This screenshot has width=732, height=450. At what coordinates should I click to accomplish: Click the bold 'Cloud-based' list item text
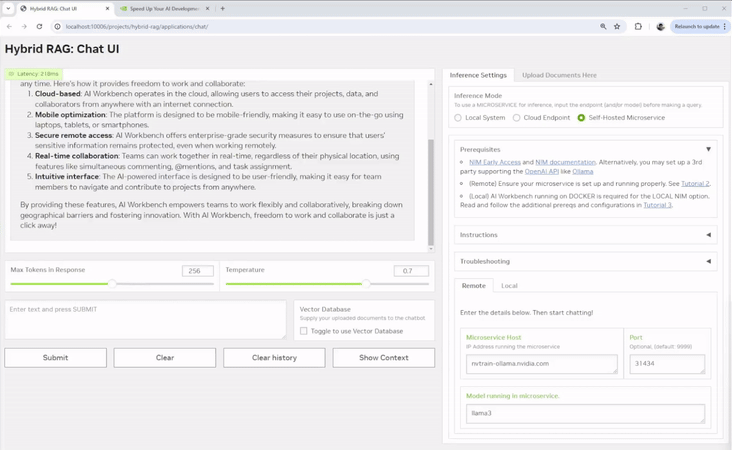coord(58,94)
